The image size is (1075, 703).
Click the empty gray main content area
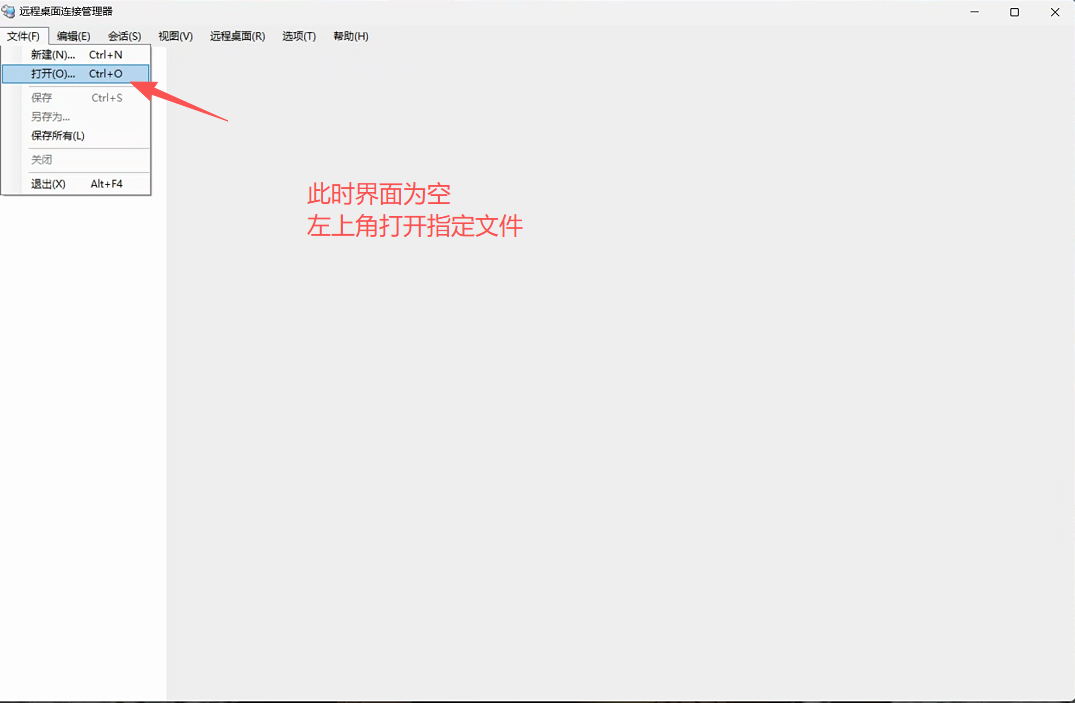[x=620, y=450]
